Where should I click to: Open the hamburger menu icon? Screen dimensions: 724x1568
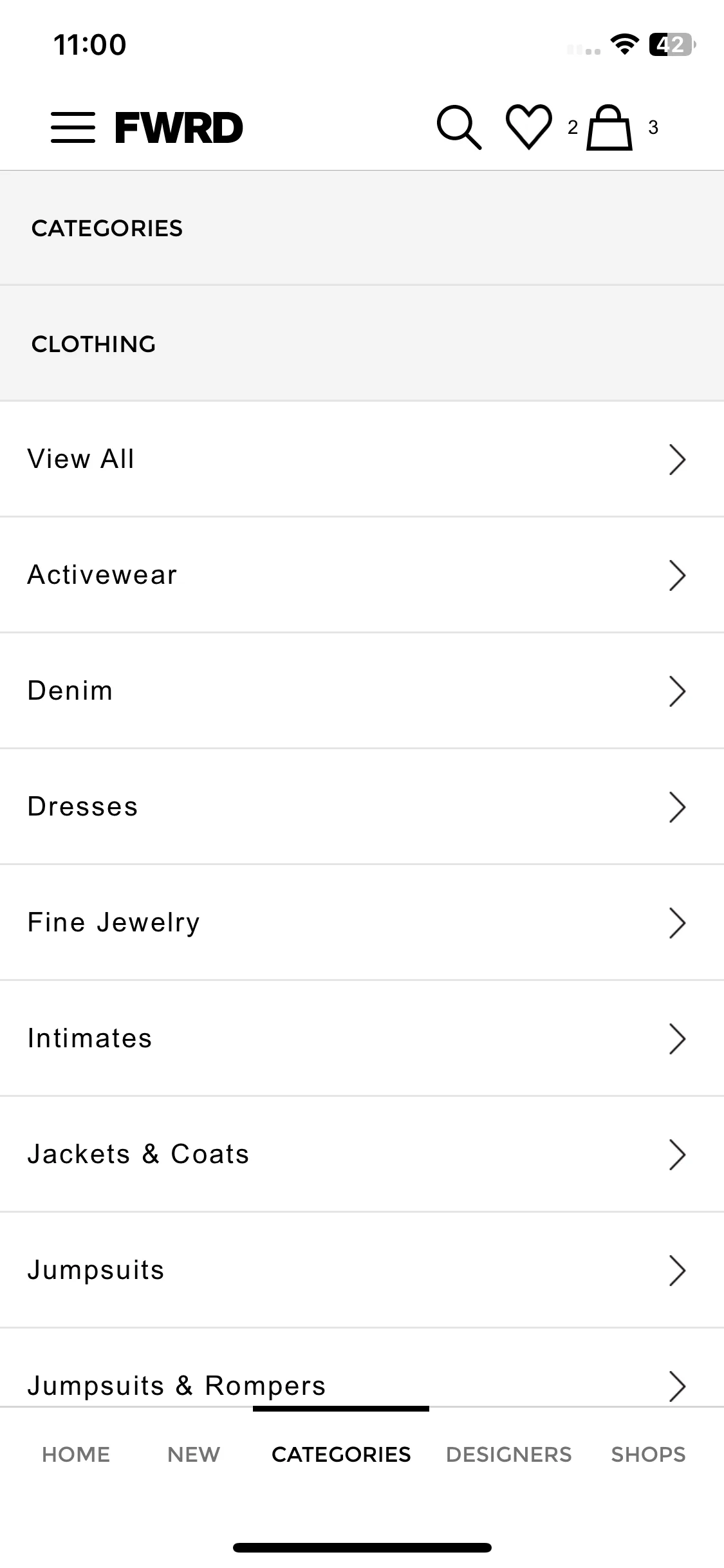[x=73, y=127]
